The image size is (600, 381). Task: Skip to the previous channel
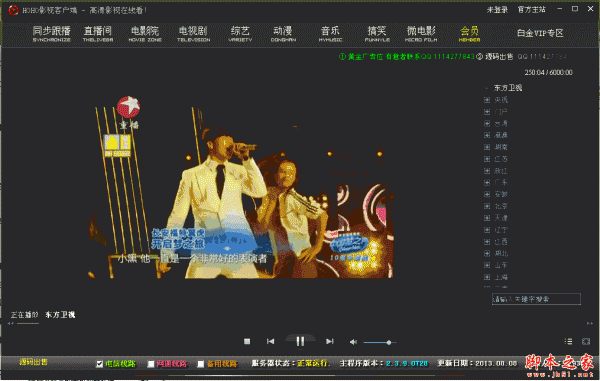click(x=271, y=341)
